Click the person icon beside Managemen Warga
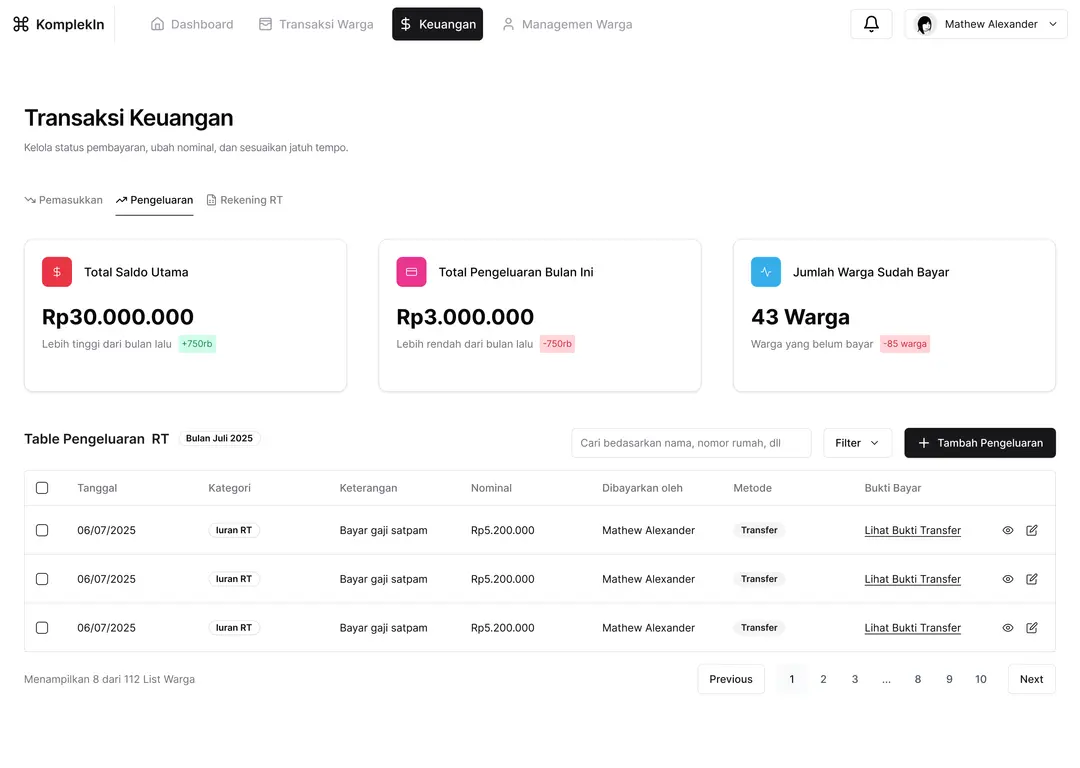Image resolution: width=1080 pixels, height=768 pixels. (508, 24)
